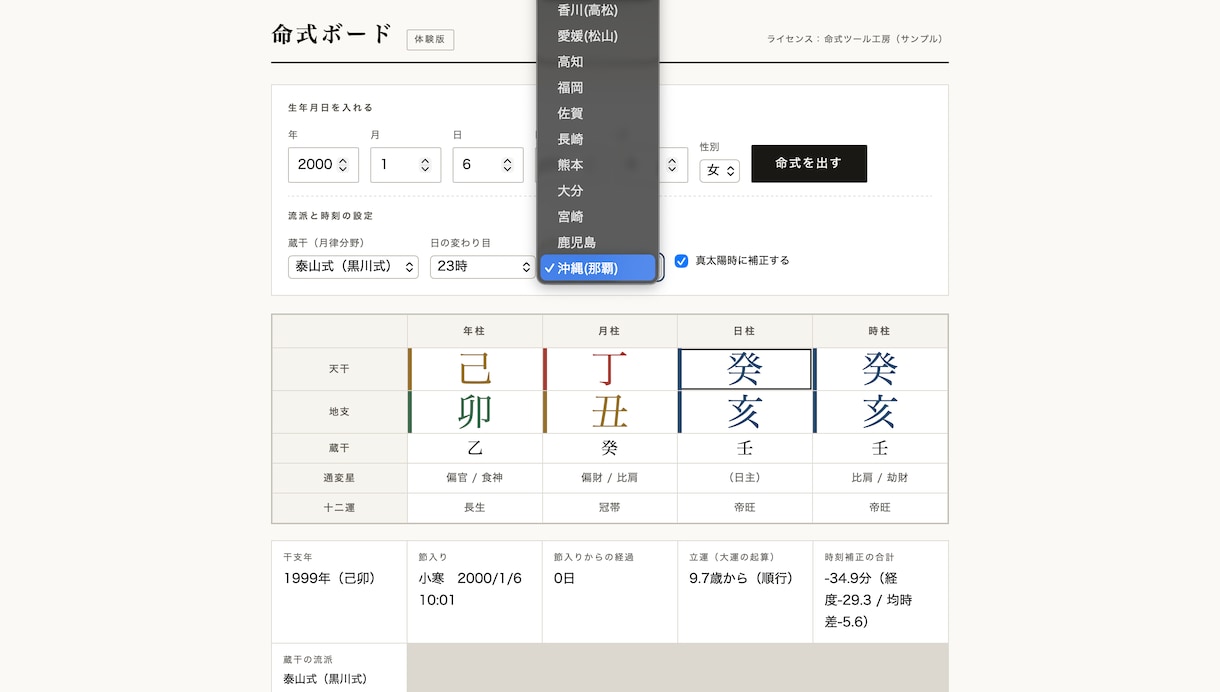
Task: Click the 乙 hidden stem cell
Action: [x=475, y=449]
